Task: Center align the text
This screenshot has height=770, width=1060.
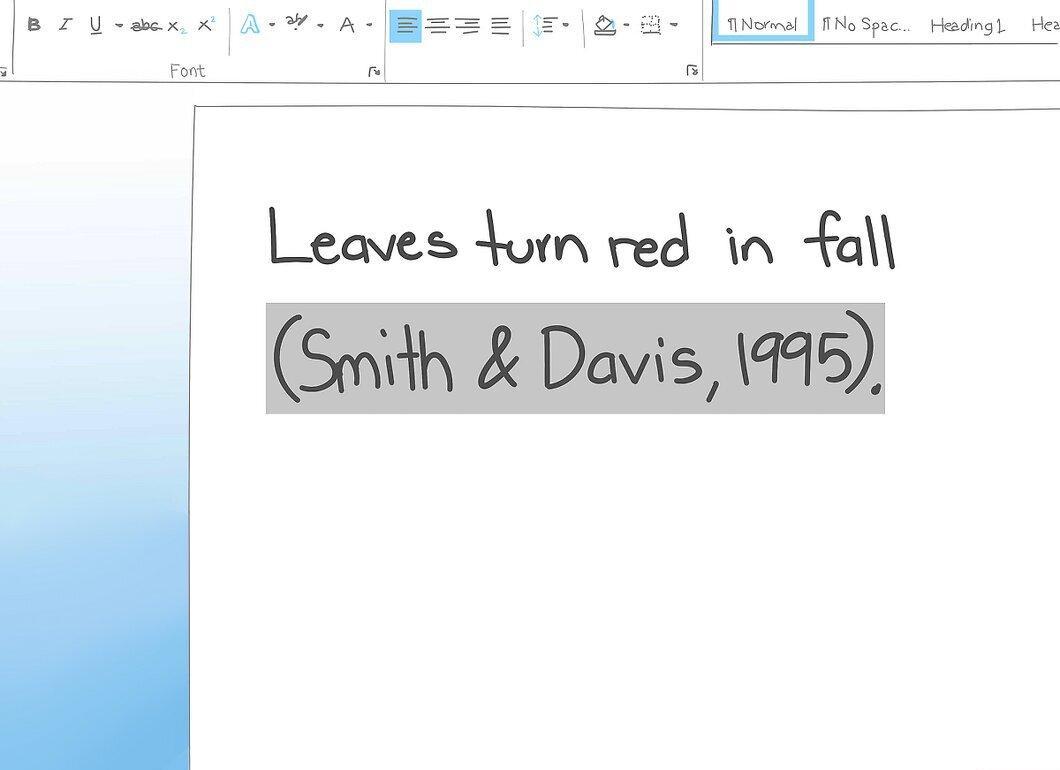Action: point(438,26)
